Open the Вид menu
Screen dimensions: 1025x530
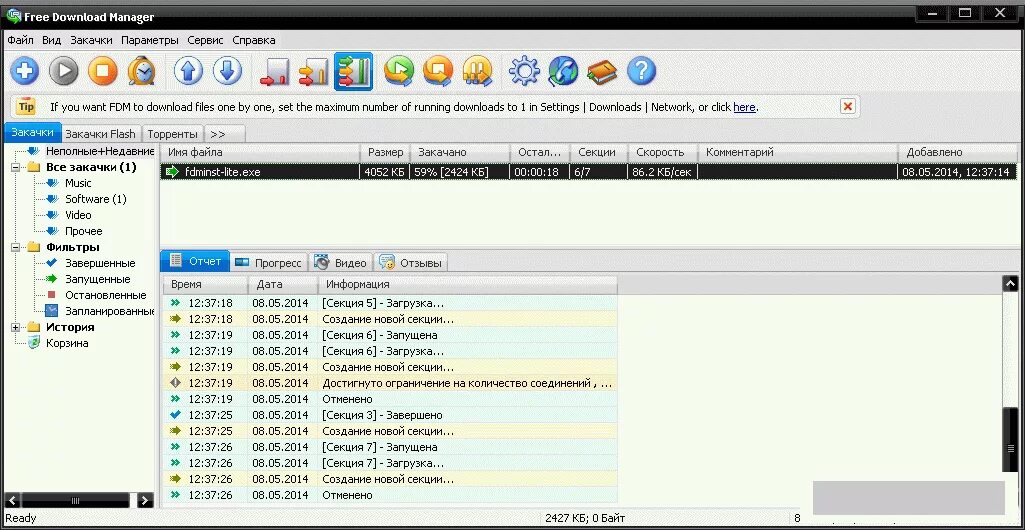[x=52, y=40]
